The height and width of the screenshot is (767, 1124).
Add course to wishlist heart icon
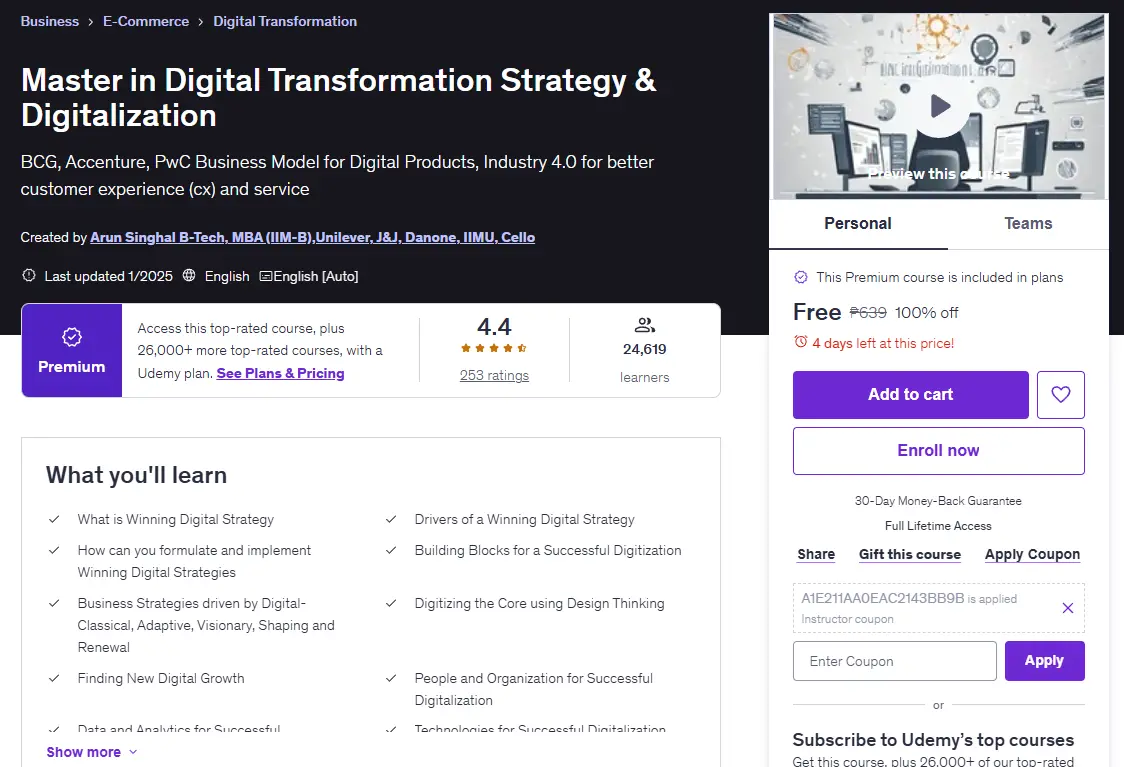click(x=1060, y=394)
